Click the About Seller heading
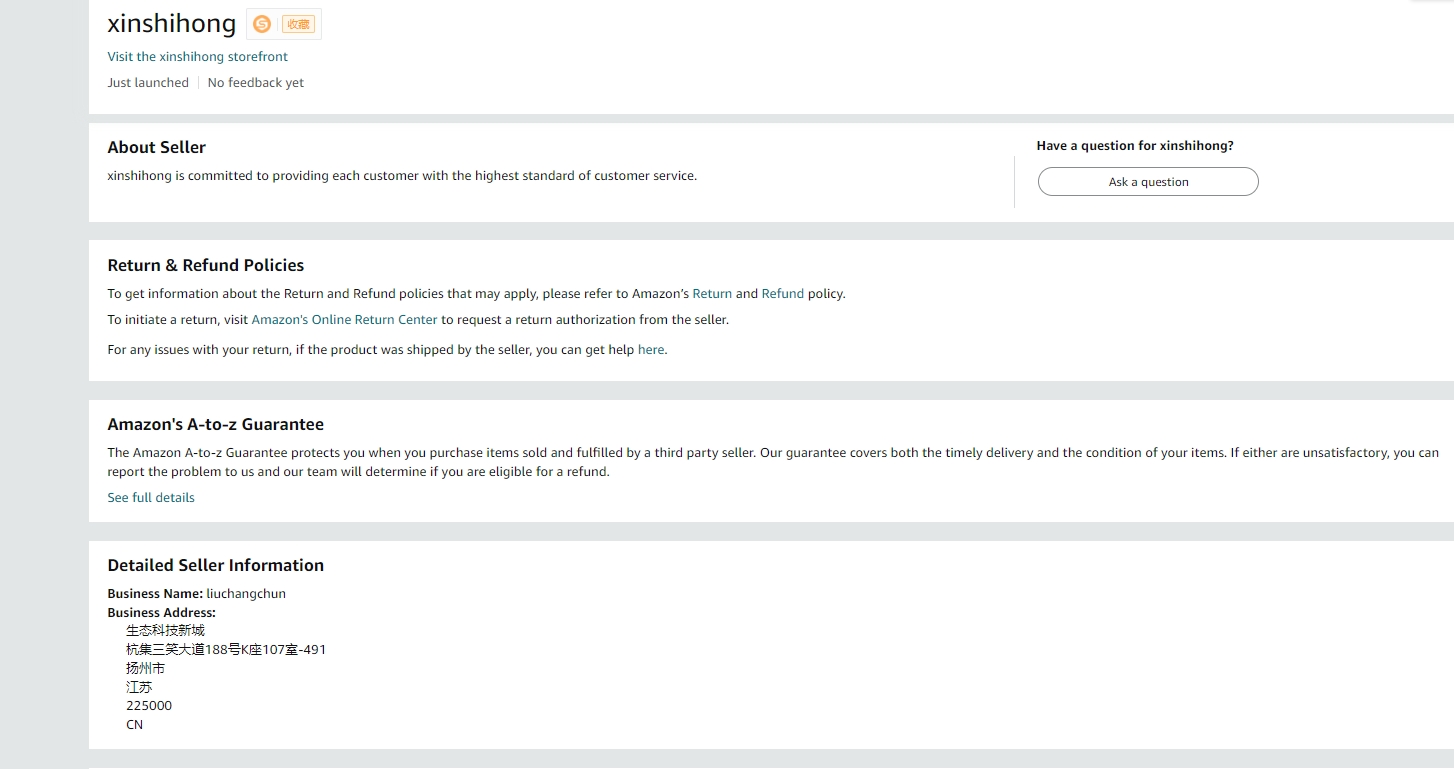 pyautogui.click(x=156, y=147)
